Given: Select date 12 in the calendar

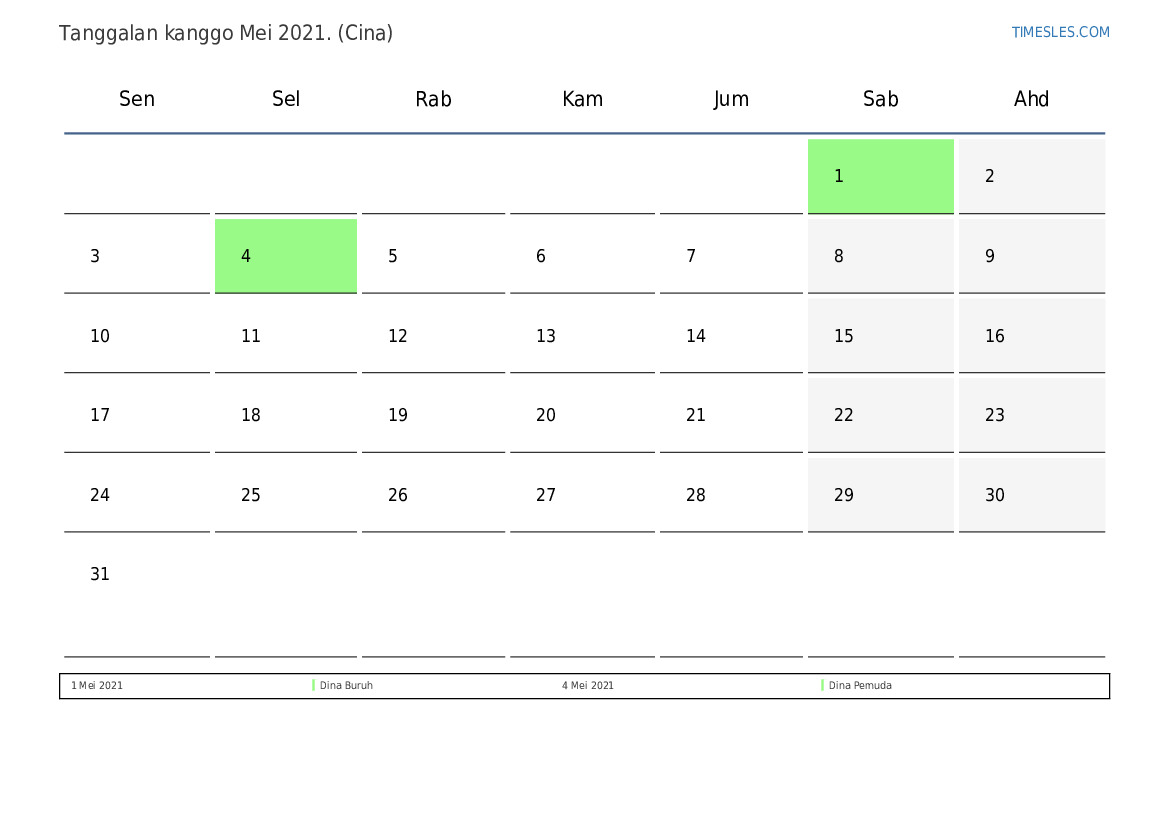Looking at the screenshot, I should click(398, 336).
